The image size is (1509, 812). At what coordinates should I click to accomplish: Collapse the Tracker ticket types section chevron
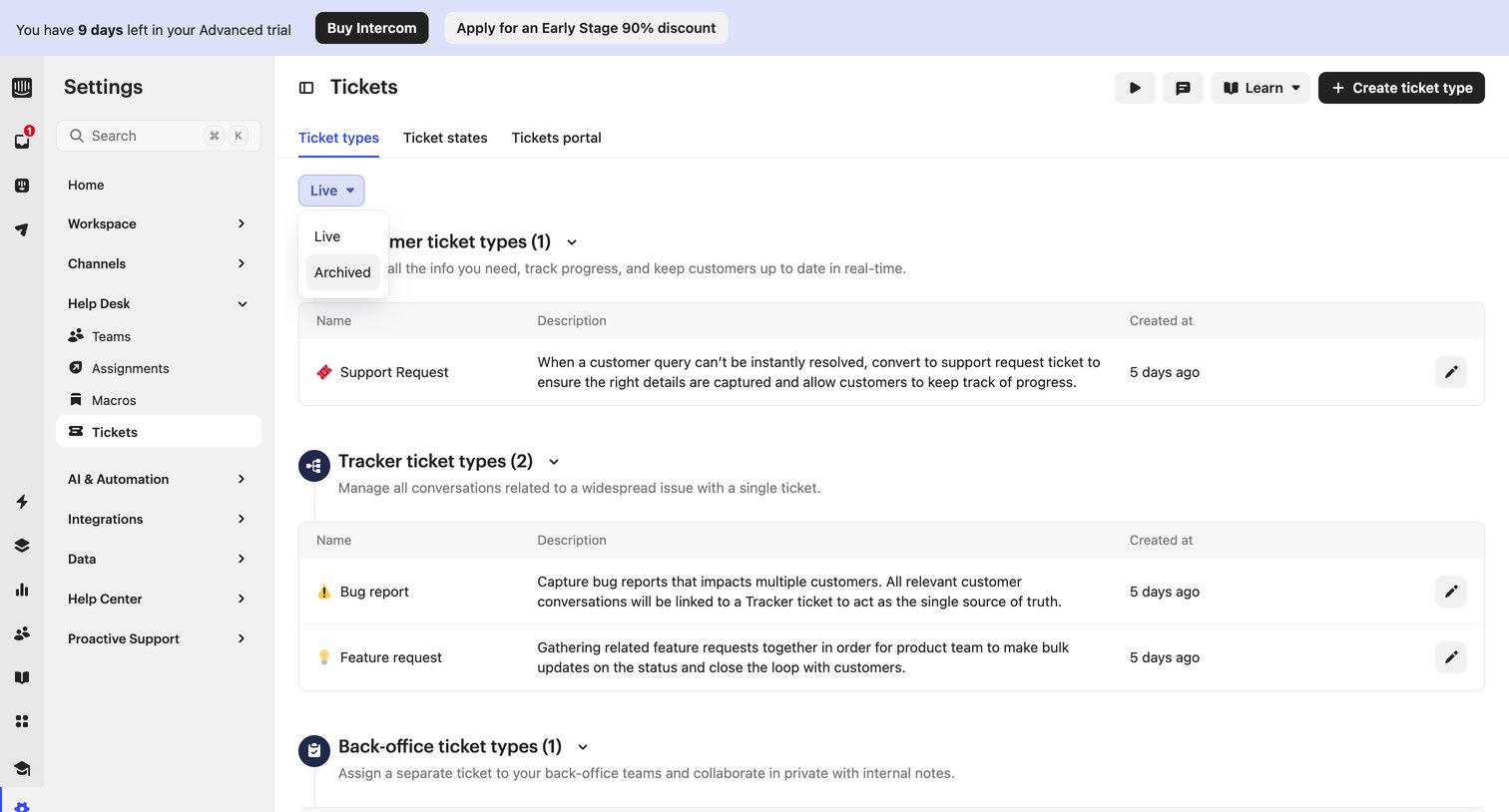coord(554,462)
